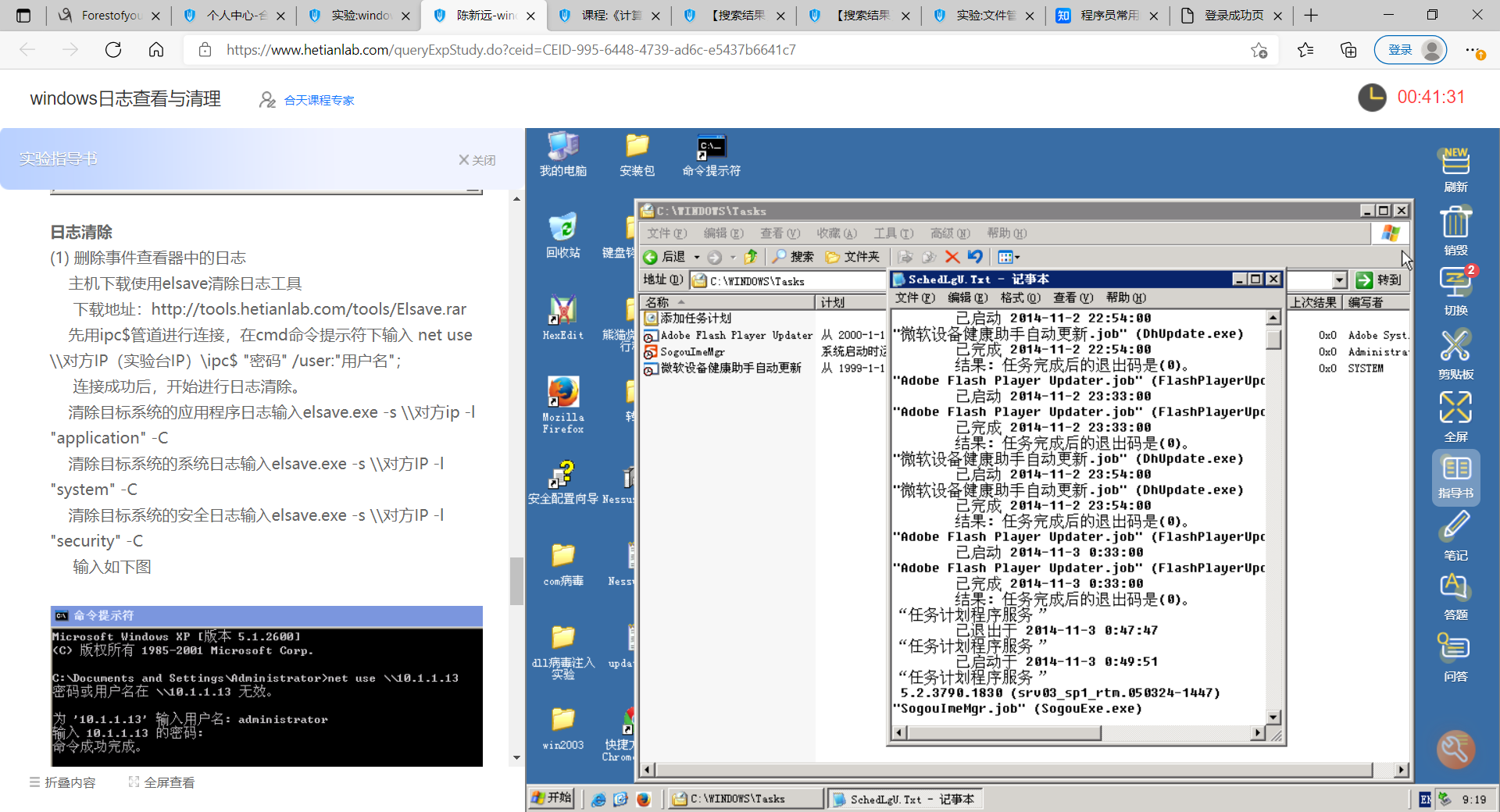Image resolution: width=1500 pixels, height=812 pixels.
Task: Open Notepad 帮助 menu
Action: [1126, 297]
